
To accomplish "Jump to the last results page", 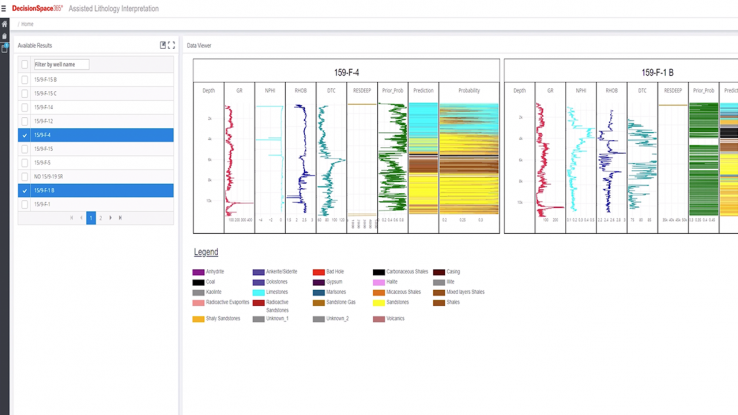I will pyautogui.click(x=120, y=218).
